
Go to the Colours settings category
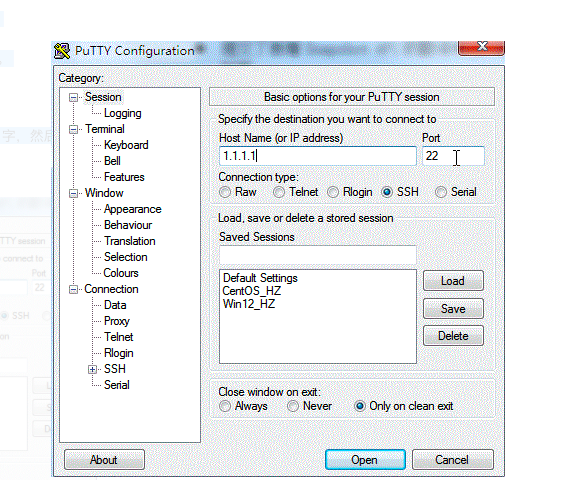coord(121,273)
